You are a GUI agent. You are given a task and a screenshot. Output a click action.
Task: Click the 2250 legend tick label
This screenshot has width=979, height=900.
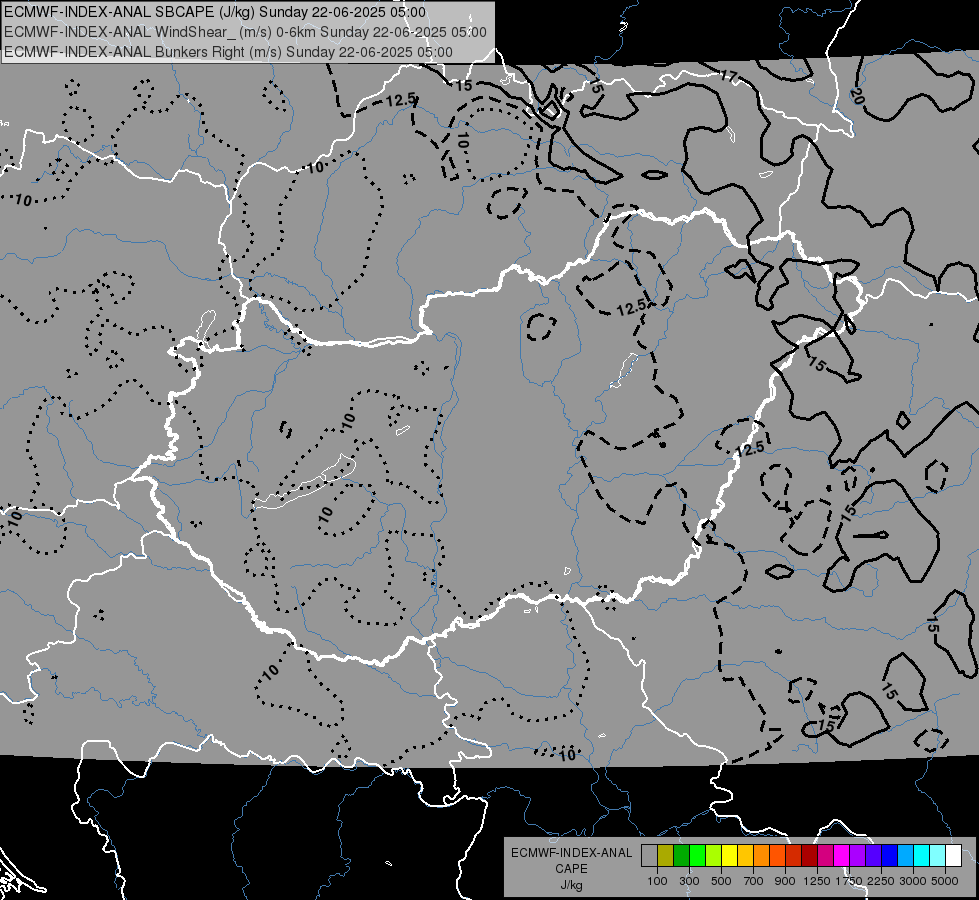881,881
